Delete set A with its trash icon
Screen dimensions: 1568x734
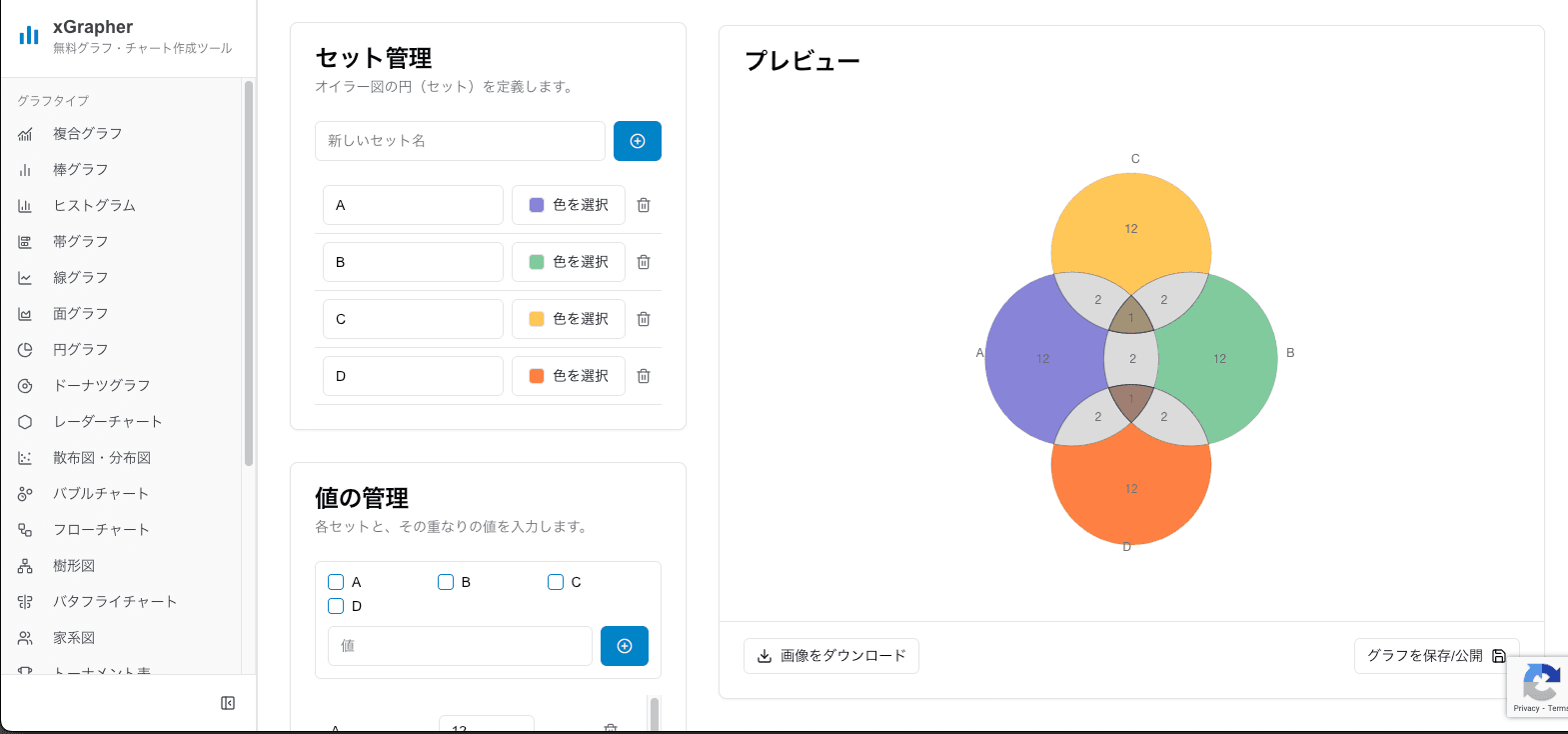[644, 205]
